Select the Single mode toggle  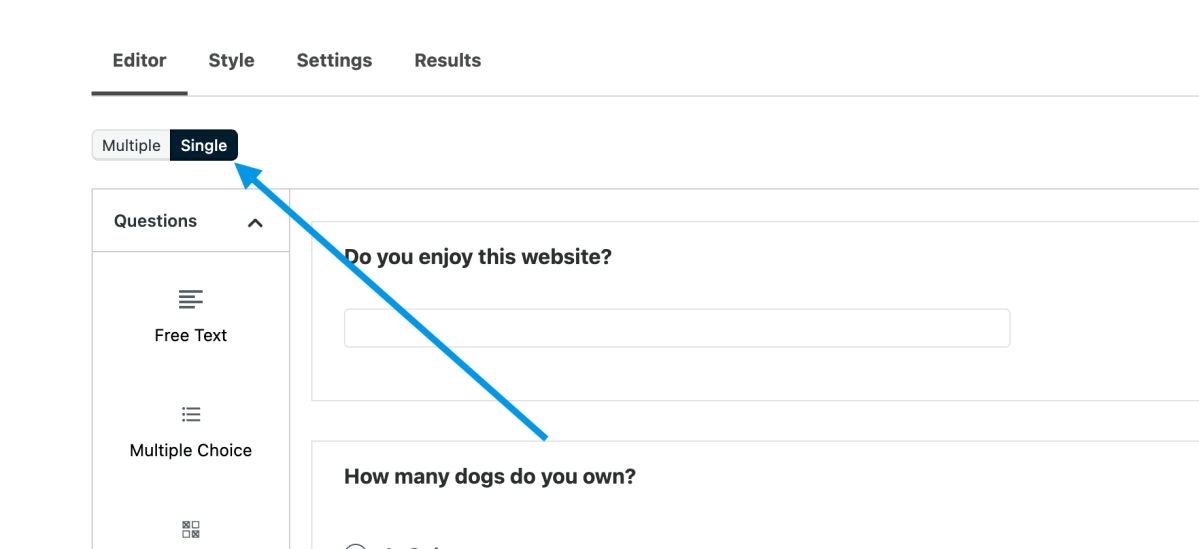pos(204,146)
